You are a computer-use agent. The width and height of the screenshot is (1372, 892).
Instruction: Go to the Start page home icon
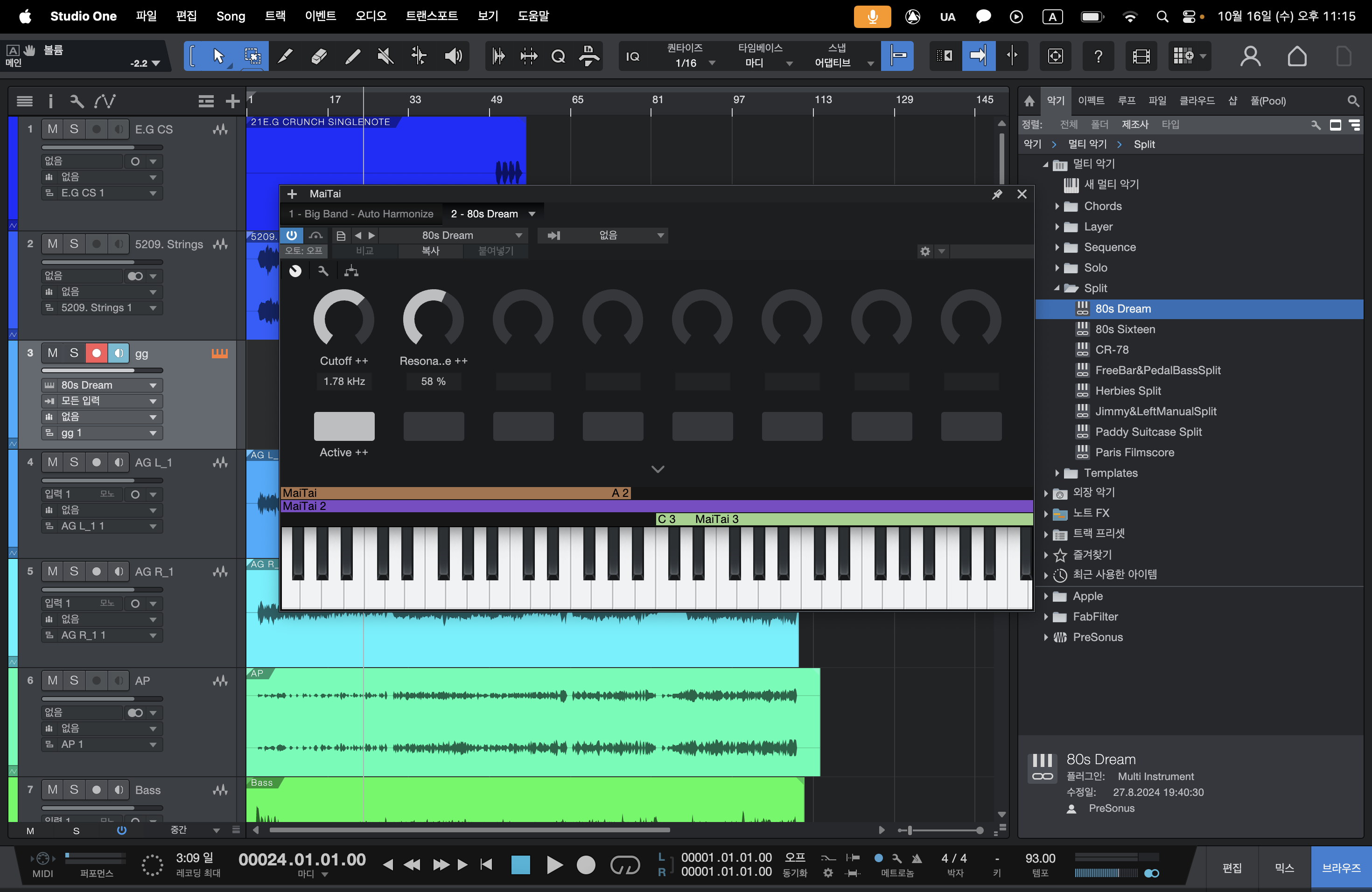[1297, 56]
